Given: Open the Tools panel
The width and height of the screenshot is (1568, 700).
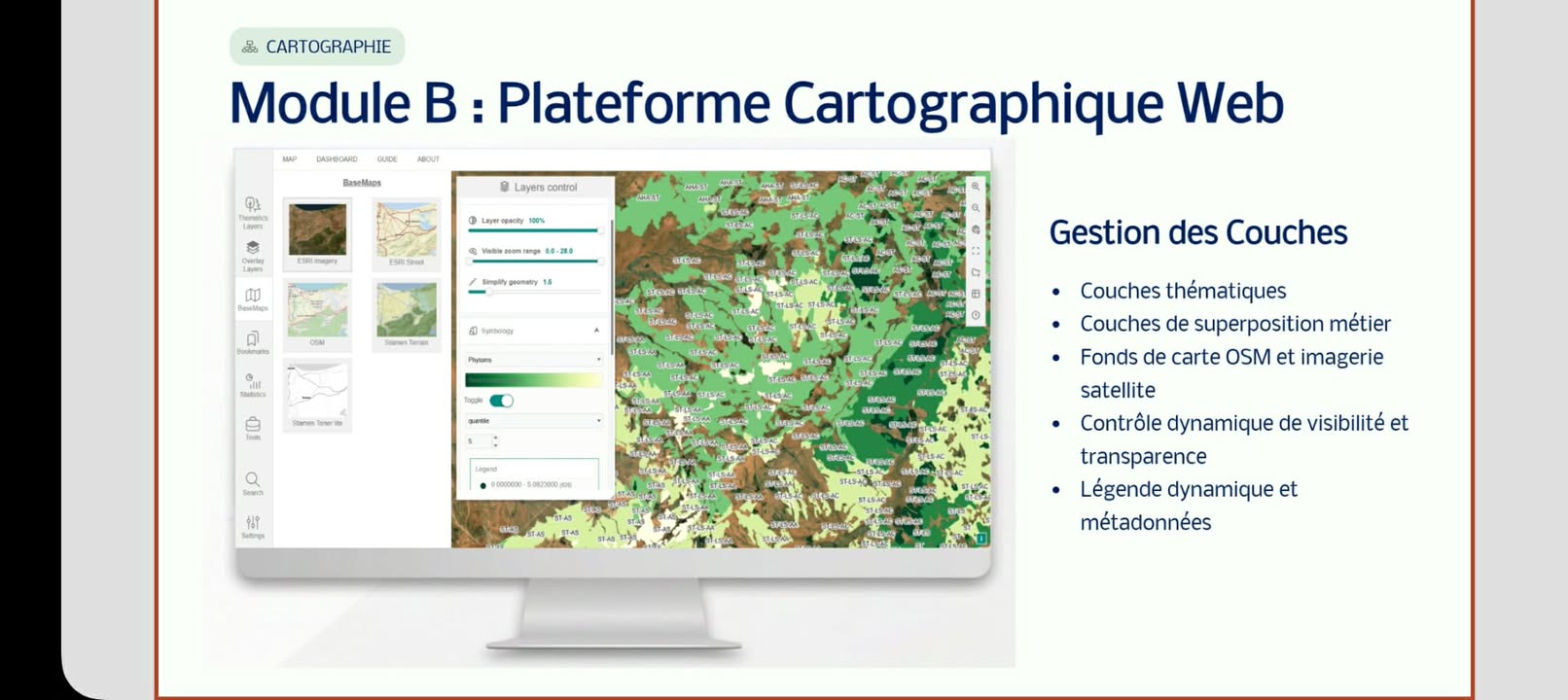Looking at the screenshot, I should pyautogui.click(x=253, y=428).
